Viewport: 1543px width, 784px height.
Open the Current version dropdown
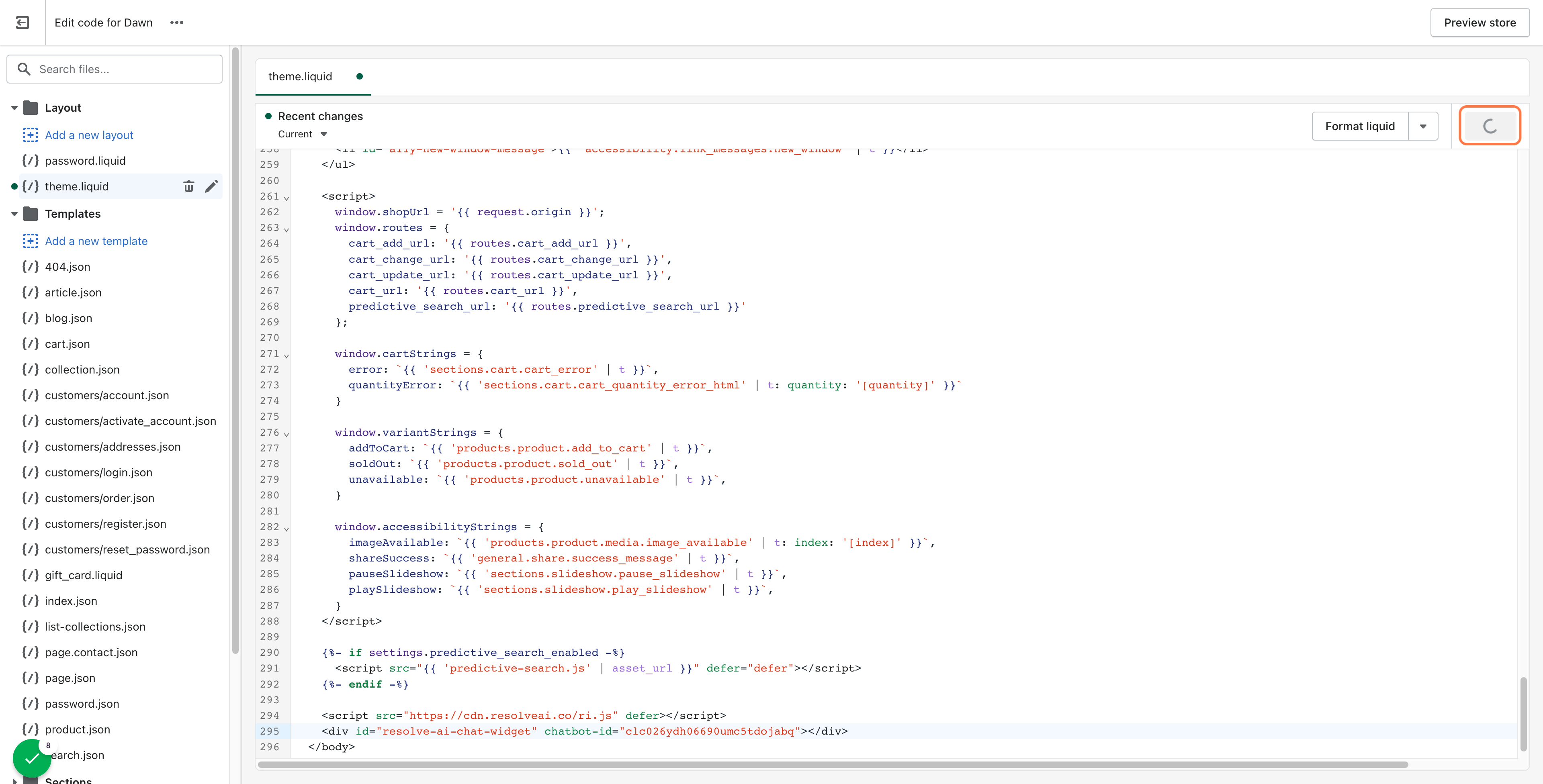coord(303,135)
